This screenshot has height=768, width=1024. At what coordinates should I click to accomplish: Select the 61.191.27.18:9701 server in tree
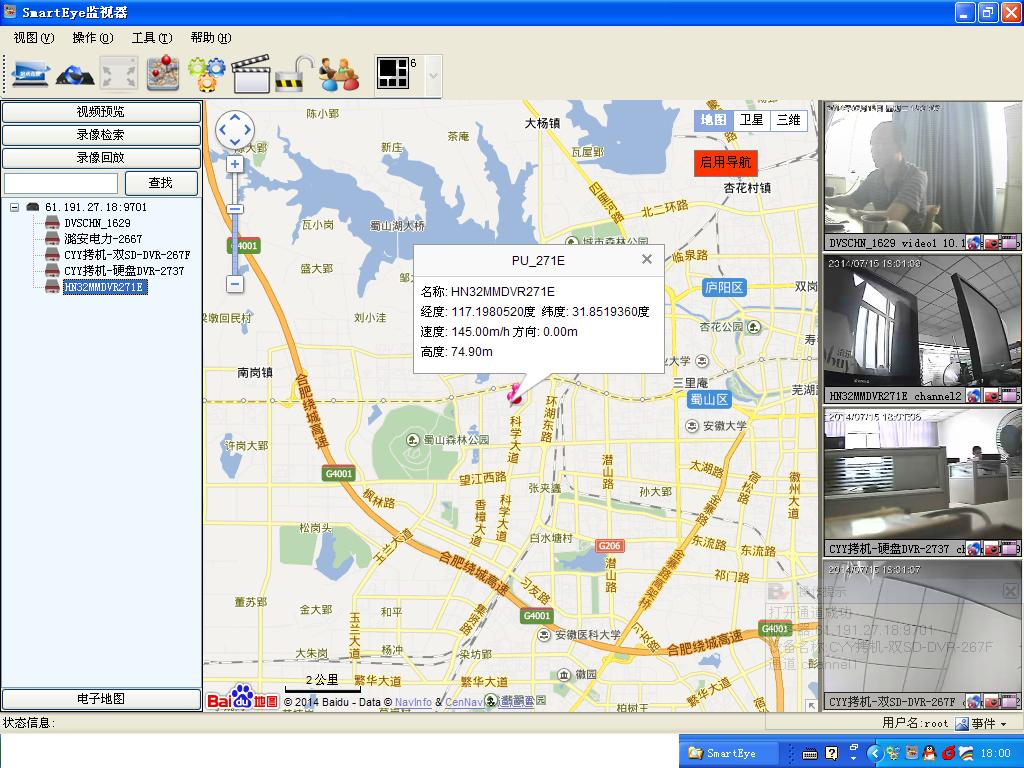click(96, 207)
